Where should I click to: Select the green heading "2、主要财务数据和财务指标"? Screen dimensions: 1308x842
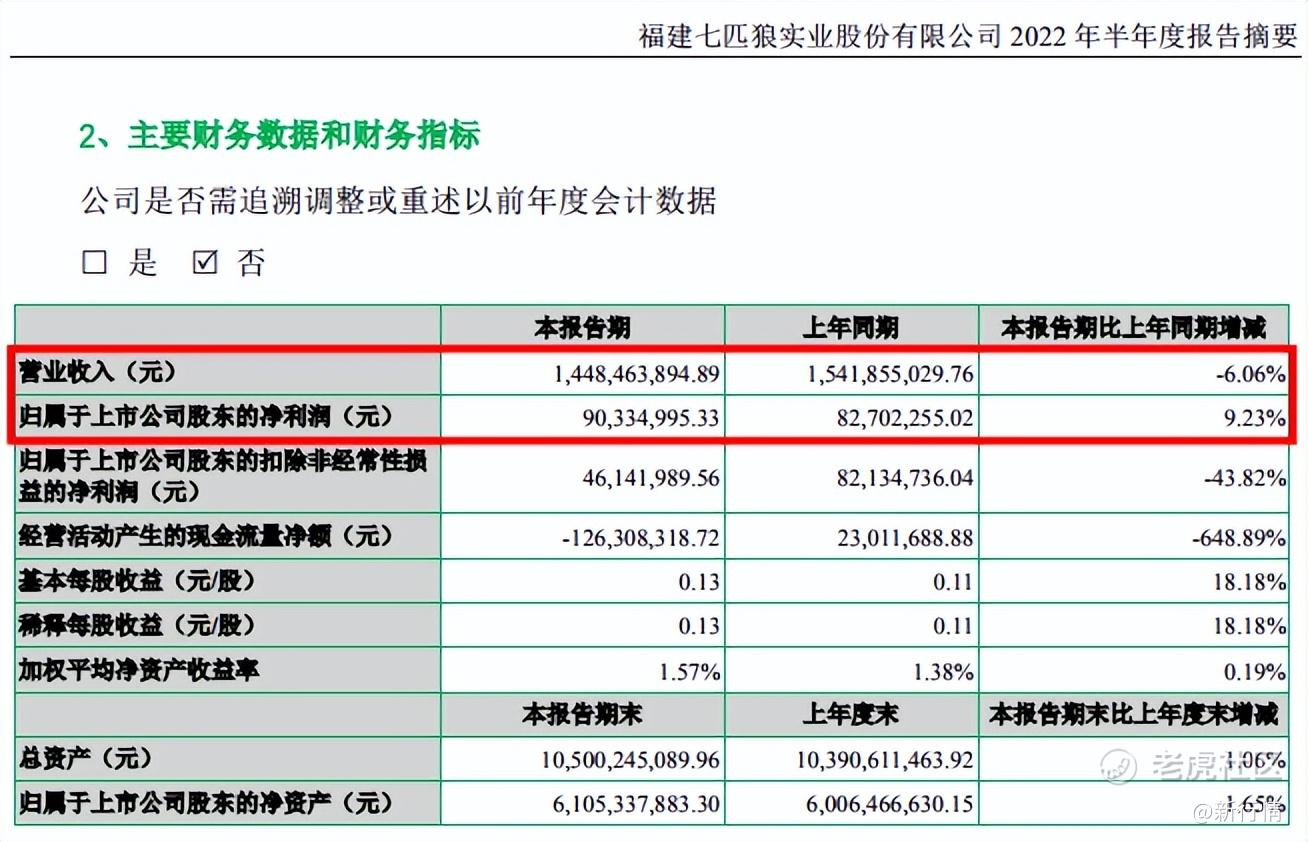coord(280,135)
